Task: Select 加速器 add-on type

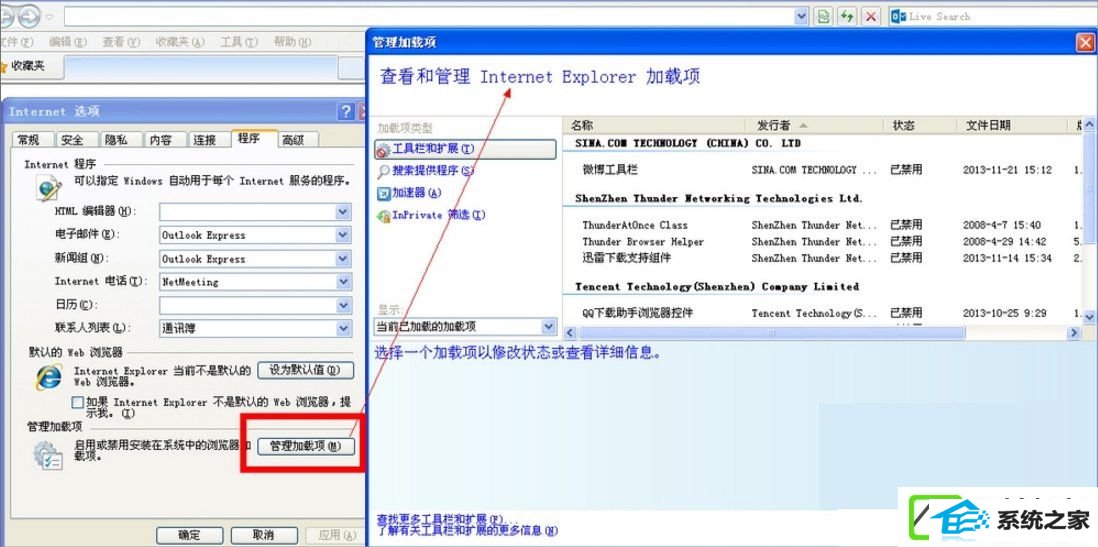Action: (417, 193)
